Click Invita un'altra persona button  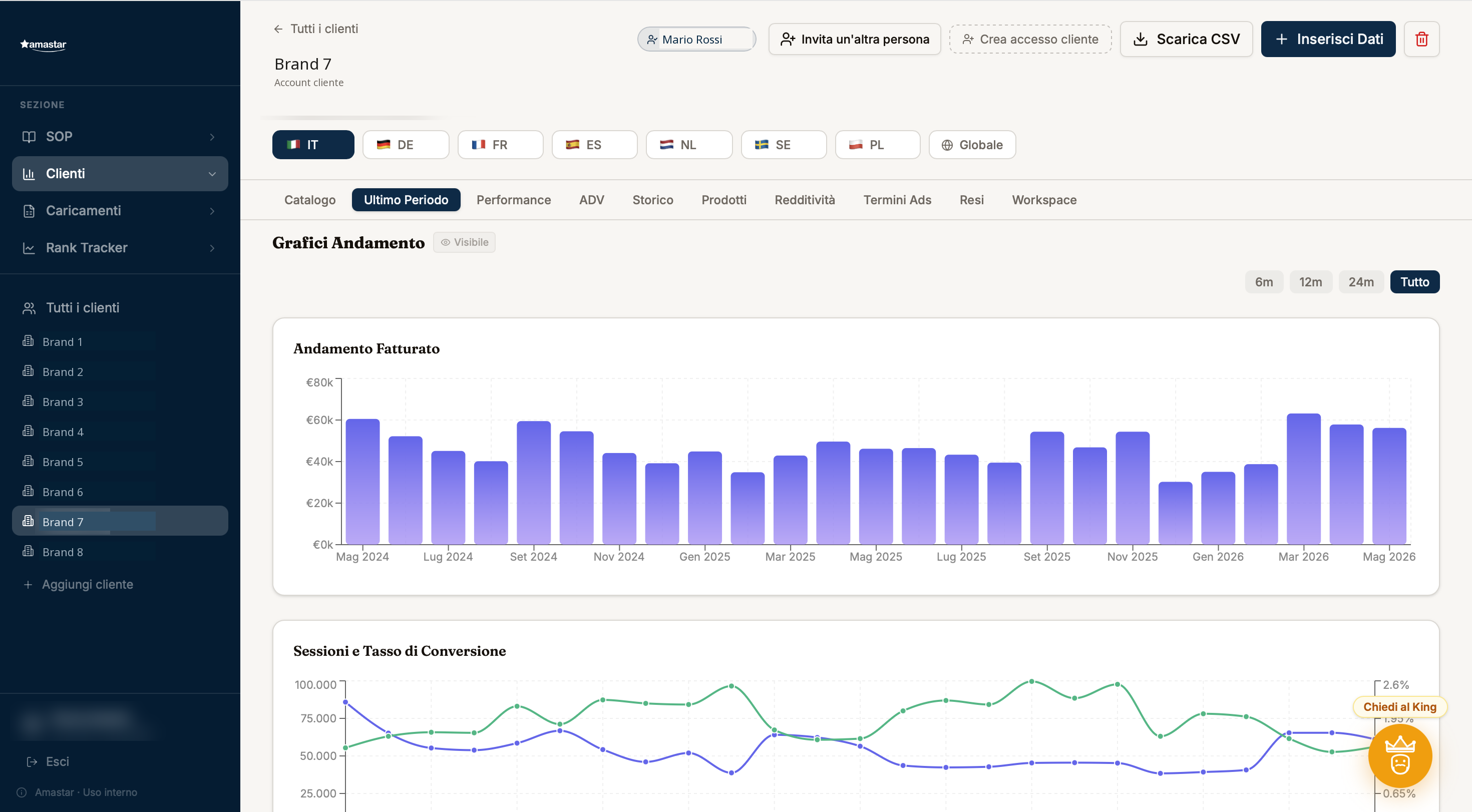854,39
